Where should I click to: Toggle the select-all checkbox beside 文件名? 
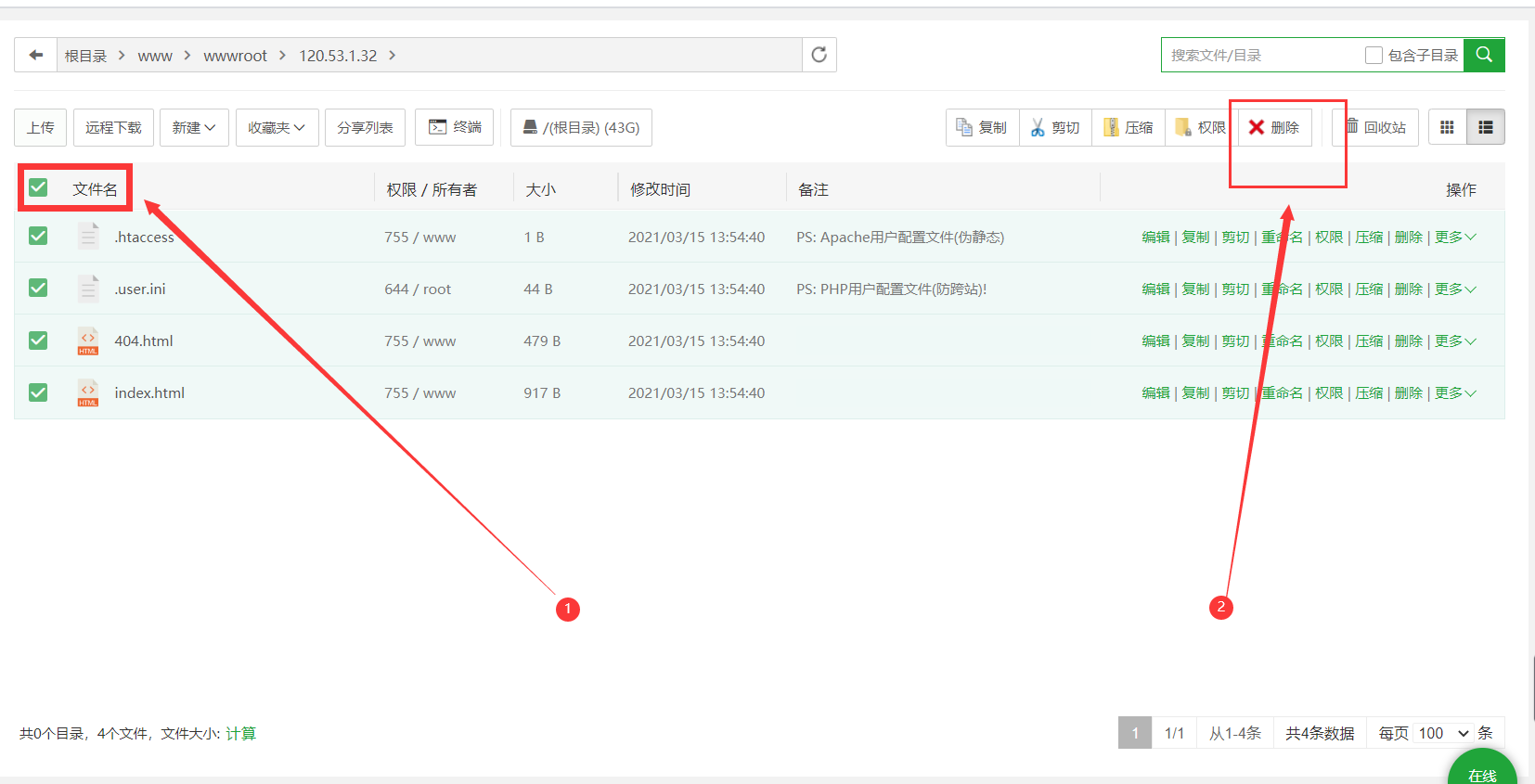[38, 187]
